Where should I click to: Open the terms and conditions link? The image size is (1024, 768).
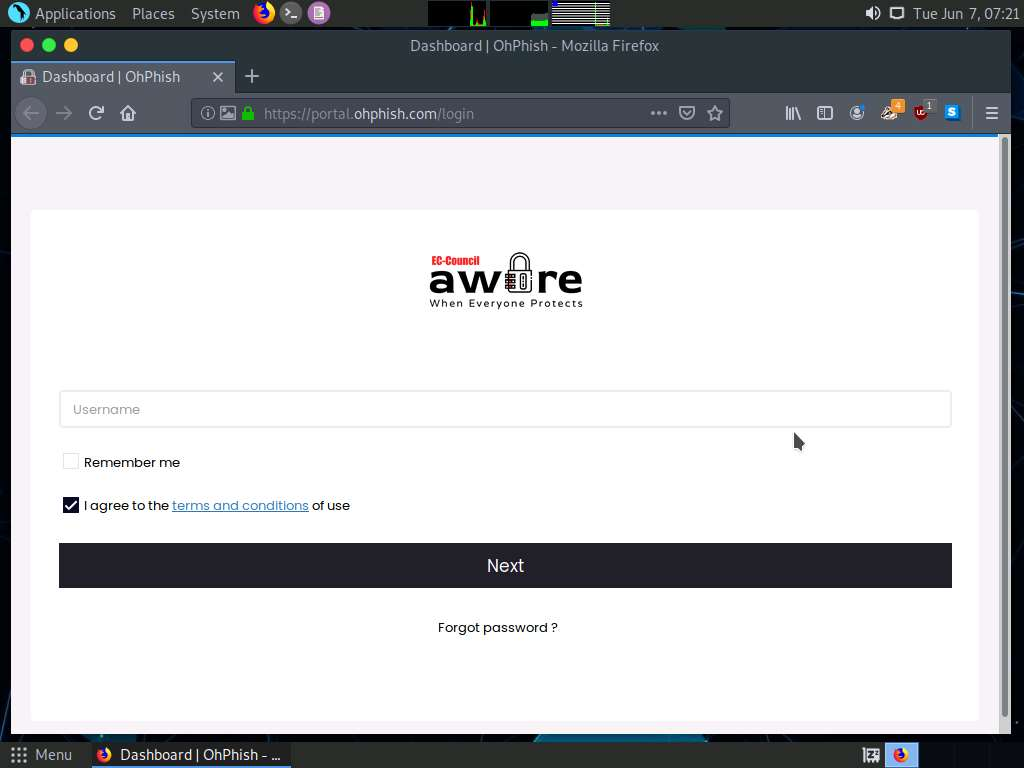tap(240, 505)
